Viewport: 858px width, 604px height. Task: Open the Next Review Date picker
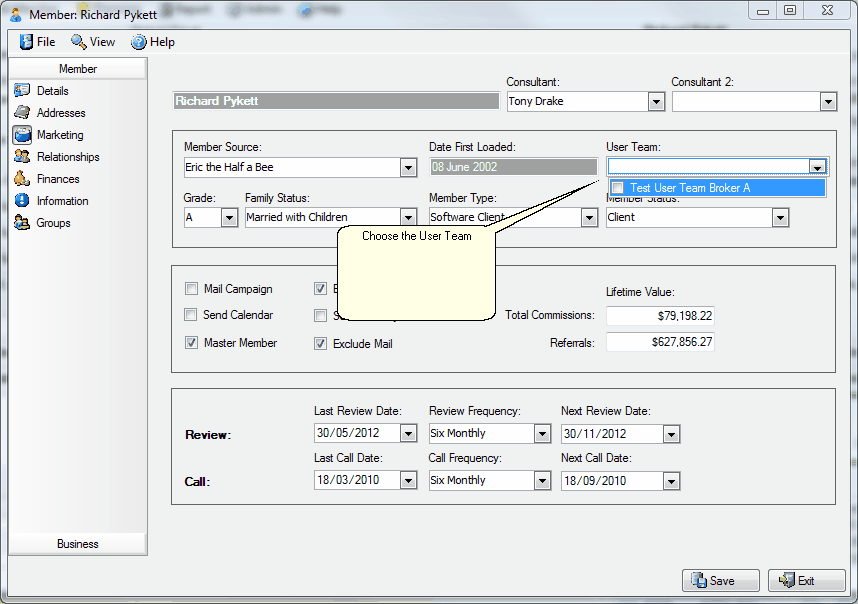pos(671,434)
